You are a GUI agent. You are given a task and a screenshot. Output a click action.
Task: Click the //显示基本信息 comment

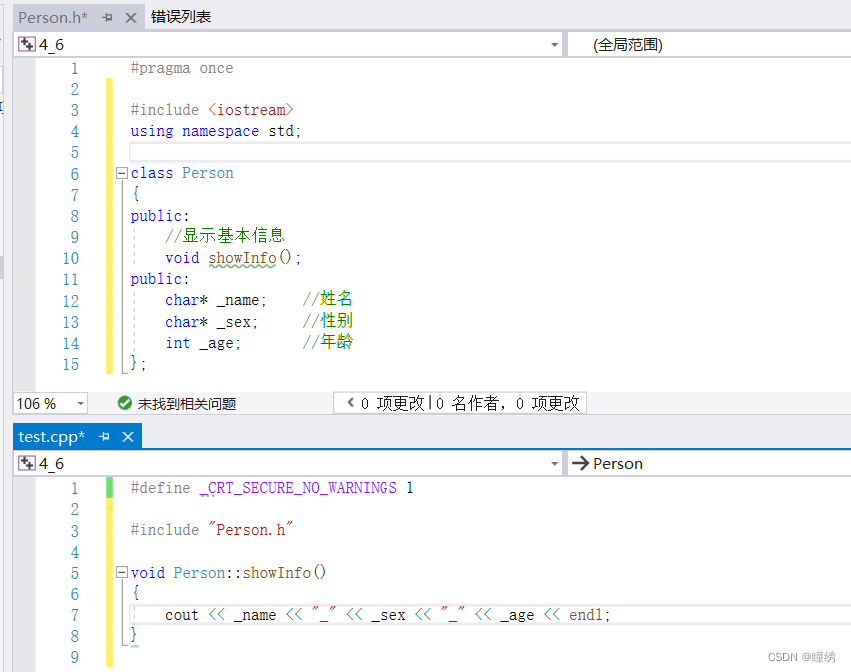coord(225,236)
